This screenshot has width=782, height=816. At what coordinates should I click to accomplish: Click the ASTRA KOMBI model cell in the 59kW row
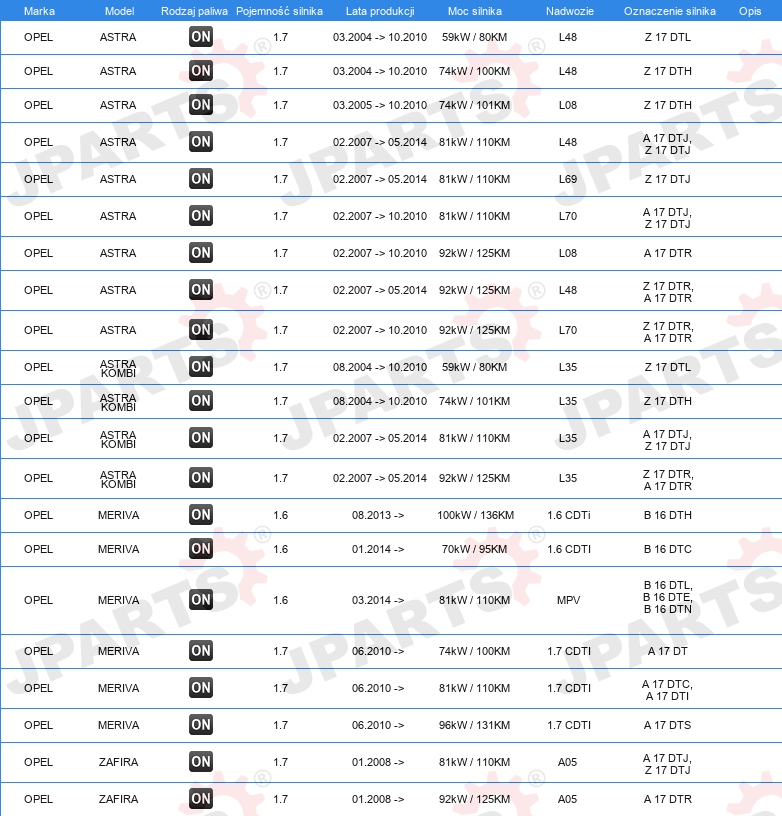pos(118,368)
